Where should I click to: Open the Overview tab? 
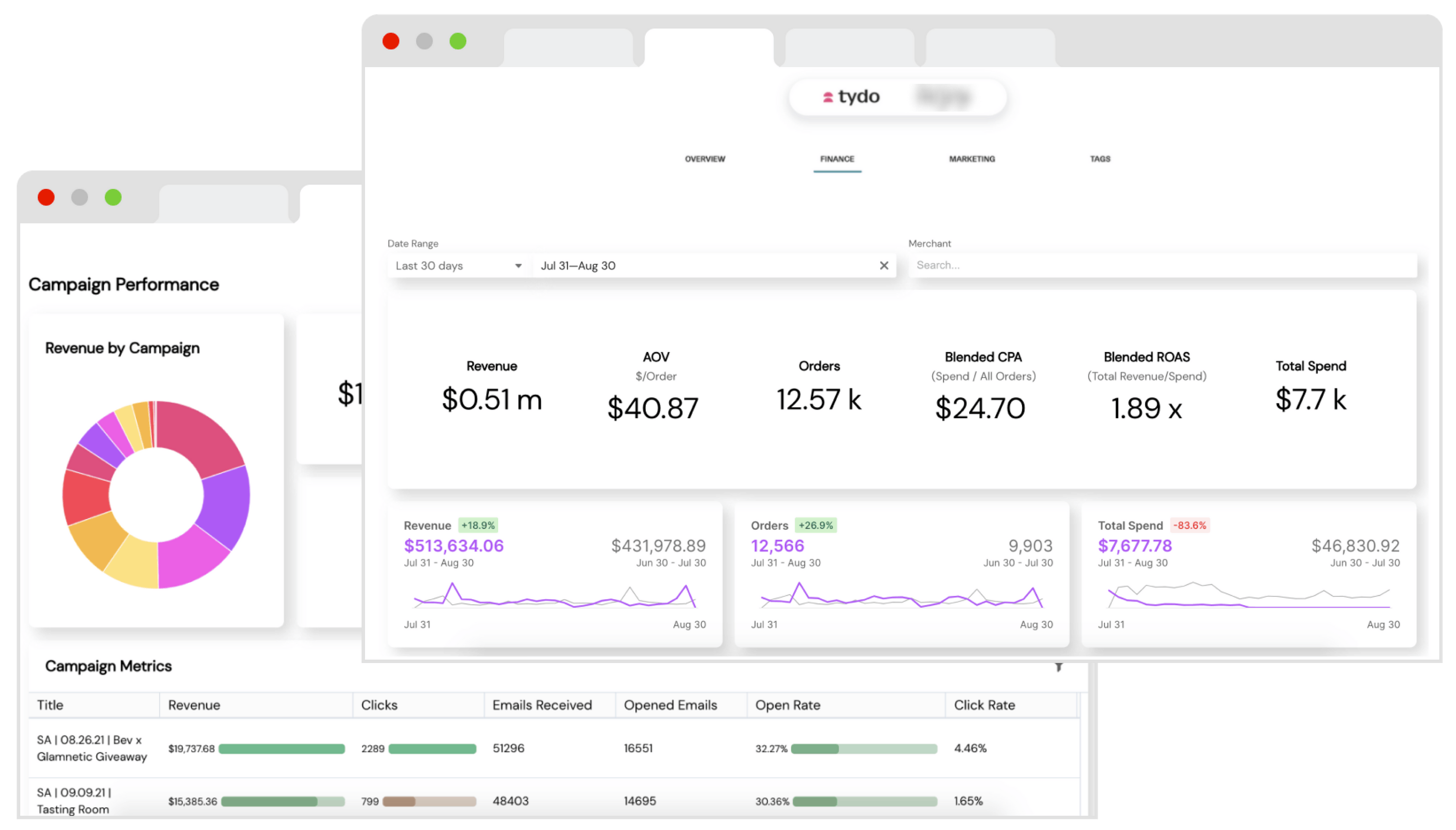tap(706, 159)
